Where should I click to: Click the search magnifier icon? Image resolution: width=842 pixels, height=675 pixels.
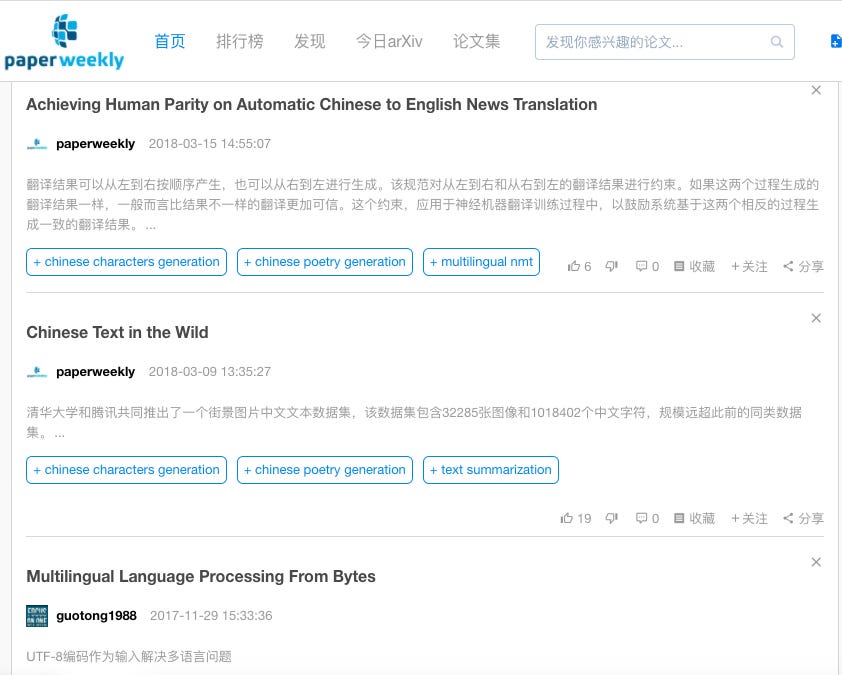pyautogui.click(x=777, y=42)
